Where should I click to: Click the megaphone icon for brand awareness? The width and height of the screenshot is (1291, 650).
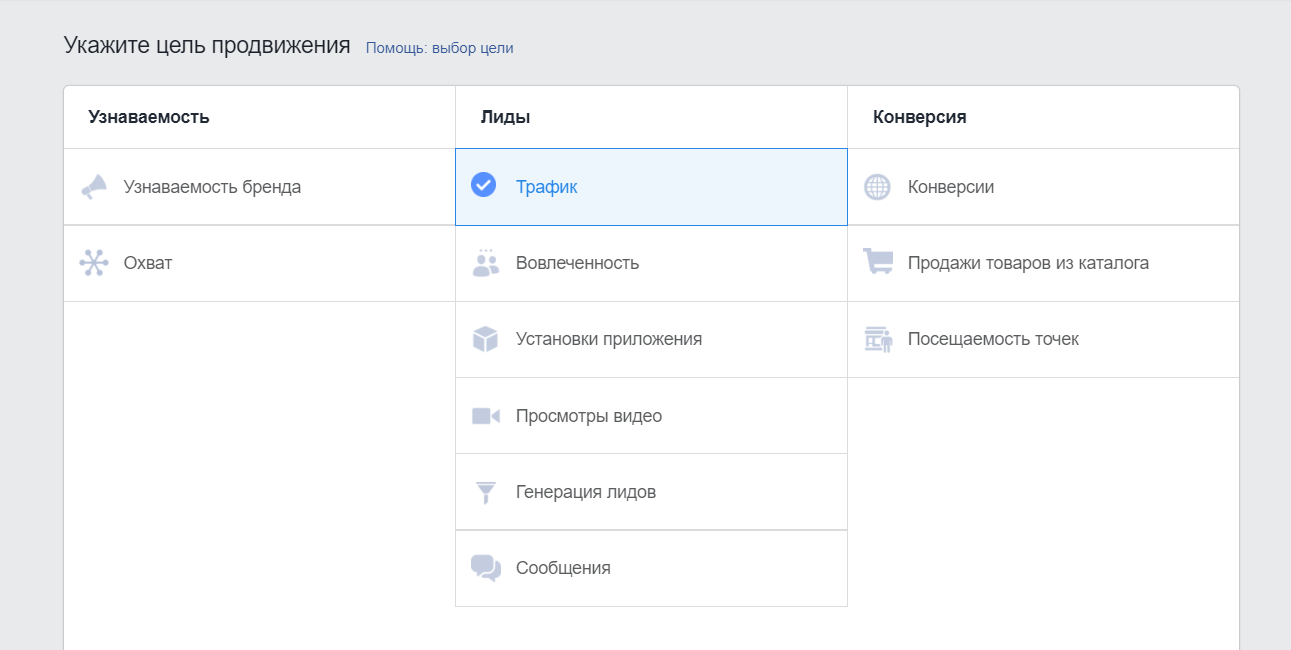[x=94, y=187]
